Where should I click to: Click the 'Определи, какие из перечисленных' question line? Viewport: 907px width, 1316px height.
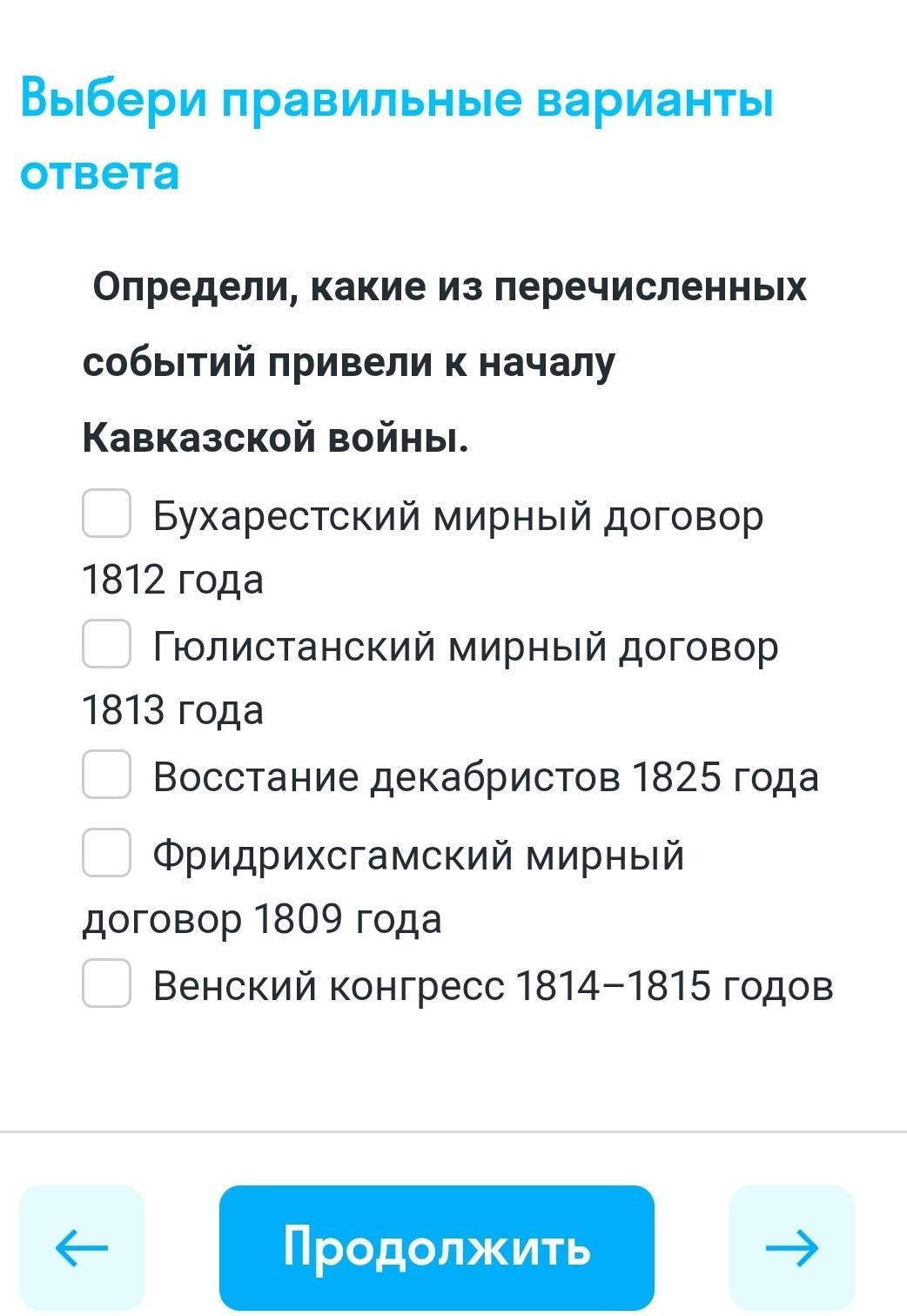click(450, 287)
